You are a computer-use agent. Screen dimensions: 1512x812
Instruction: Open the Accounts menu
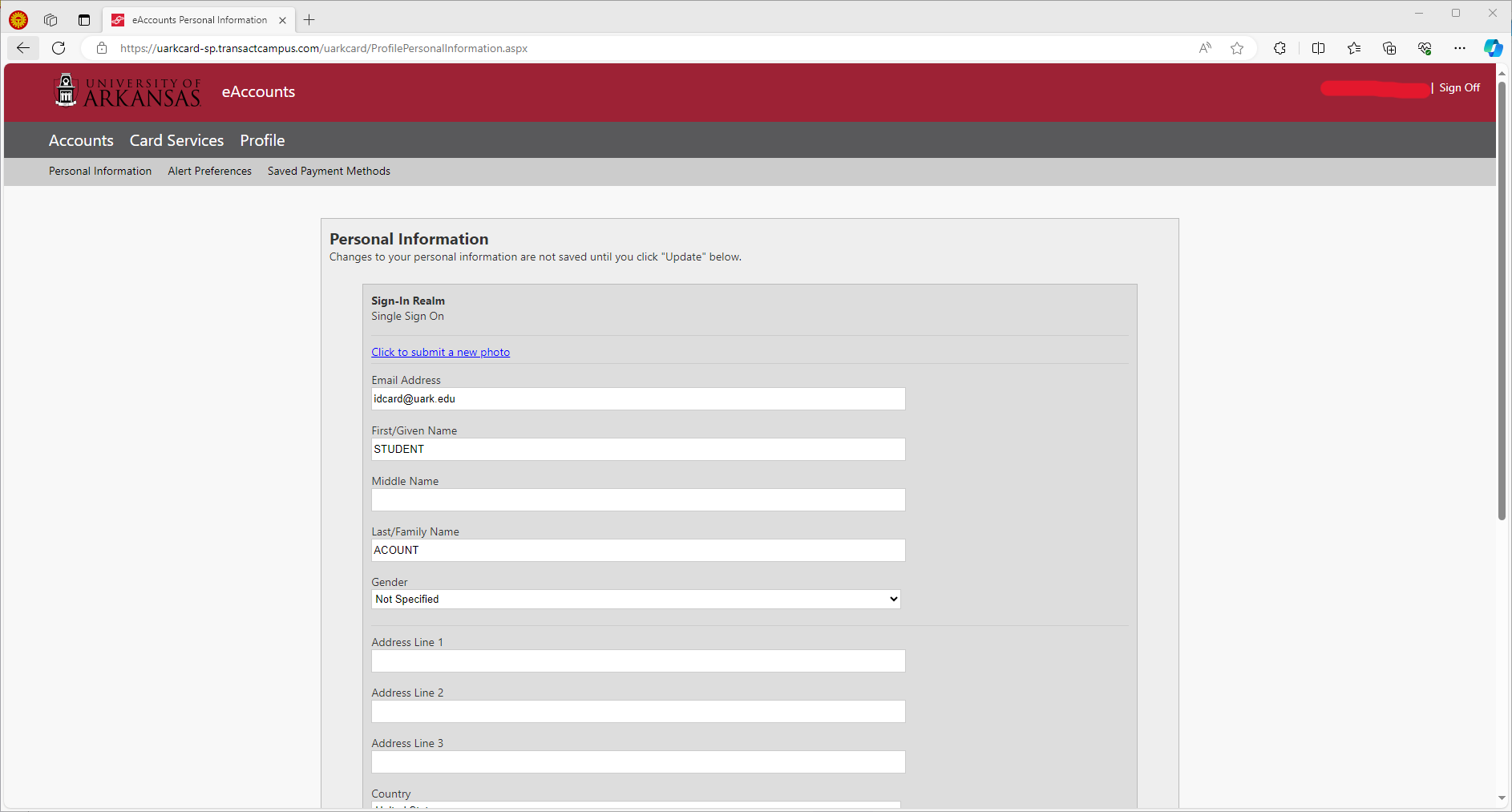[81, 140]
